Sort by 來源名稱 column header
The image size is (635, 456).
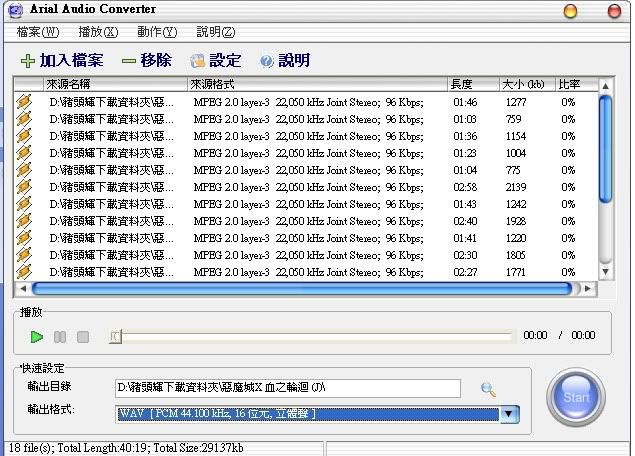tap(115, 84)
